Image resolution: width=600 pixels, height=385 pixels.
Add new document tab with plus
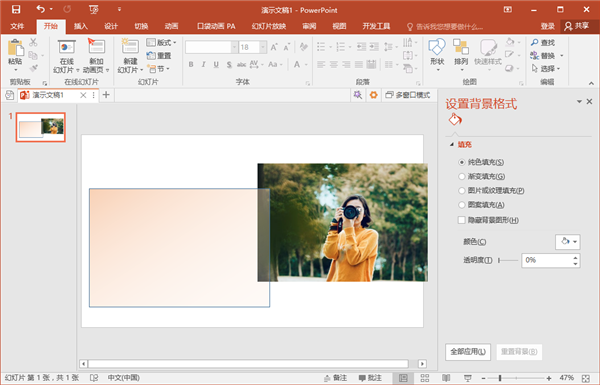[x=106, y=95]
